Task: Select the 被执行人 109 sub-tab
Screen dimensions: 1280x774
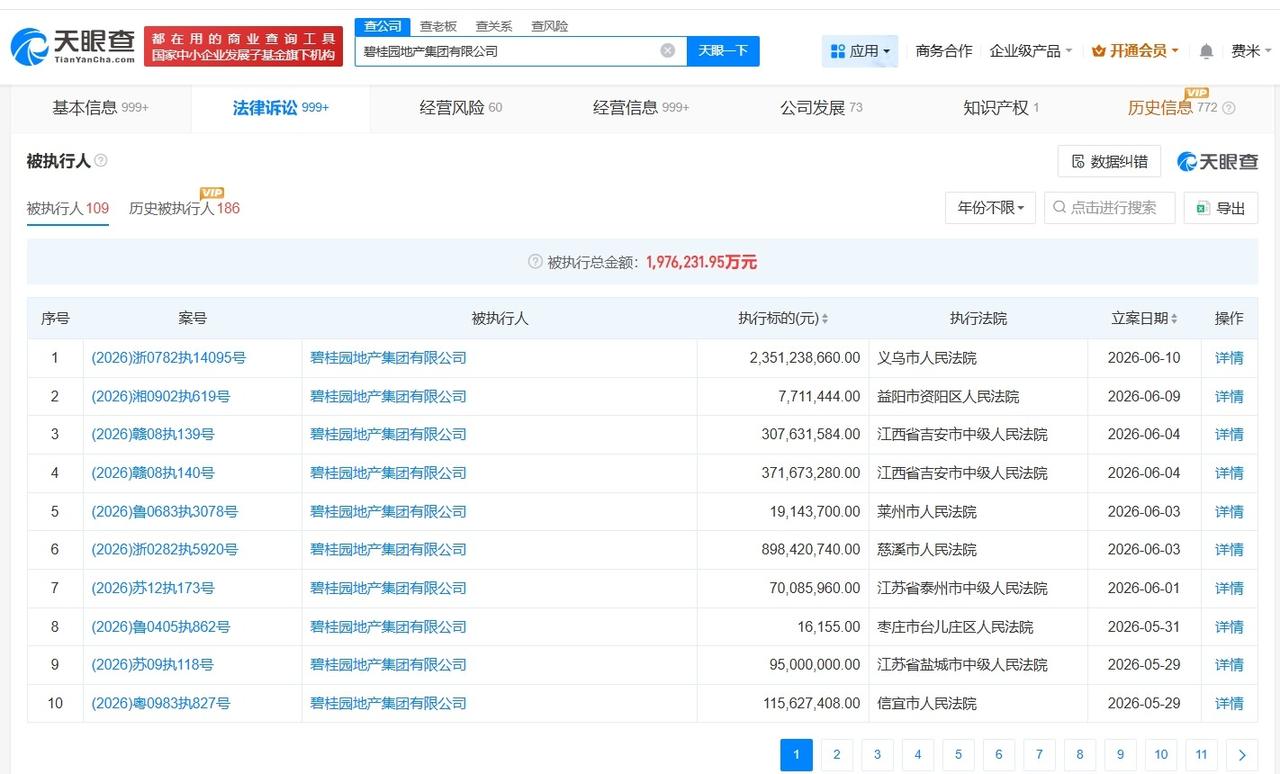Action: tap(67, 208)
